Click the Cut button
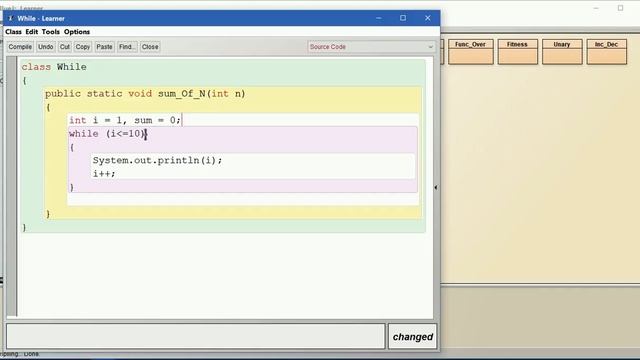The height and width of the screenshot is (360, 640). (65, 47)
